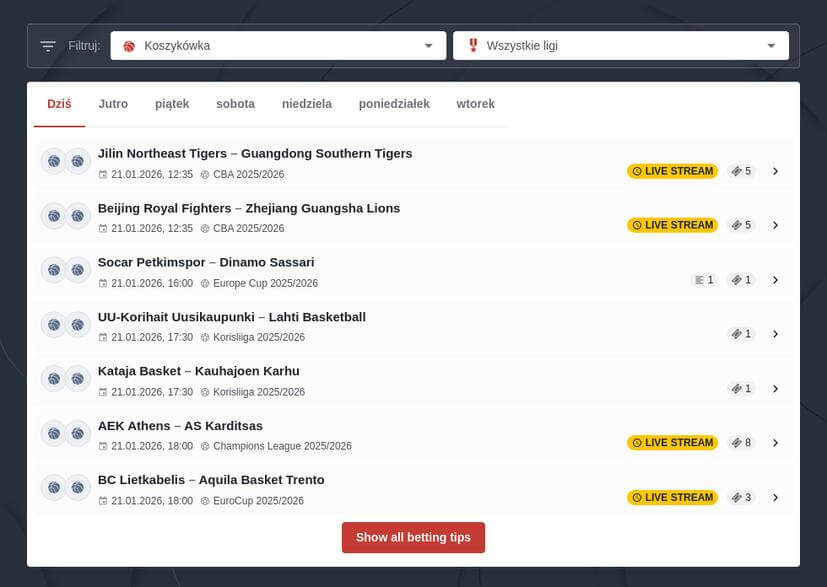Click LIVE STREAM badge for Jilin Northeast Tigers match
This screenshot has height=587, width=827.
672,171
